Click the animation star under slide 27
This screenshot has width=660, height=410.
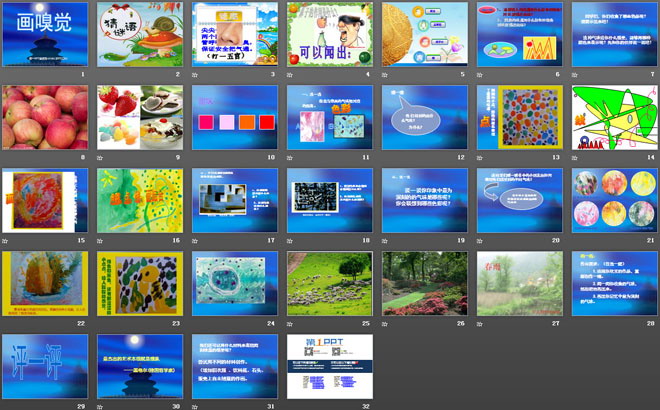click(479, 324)
